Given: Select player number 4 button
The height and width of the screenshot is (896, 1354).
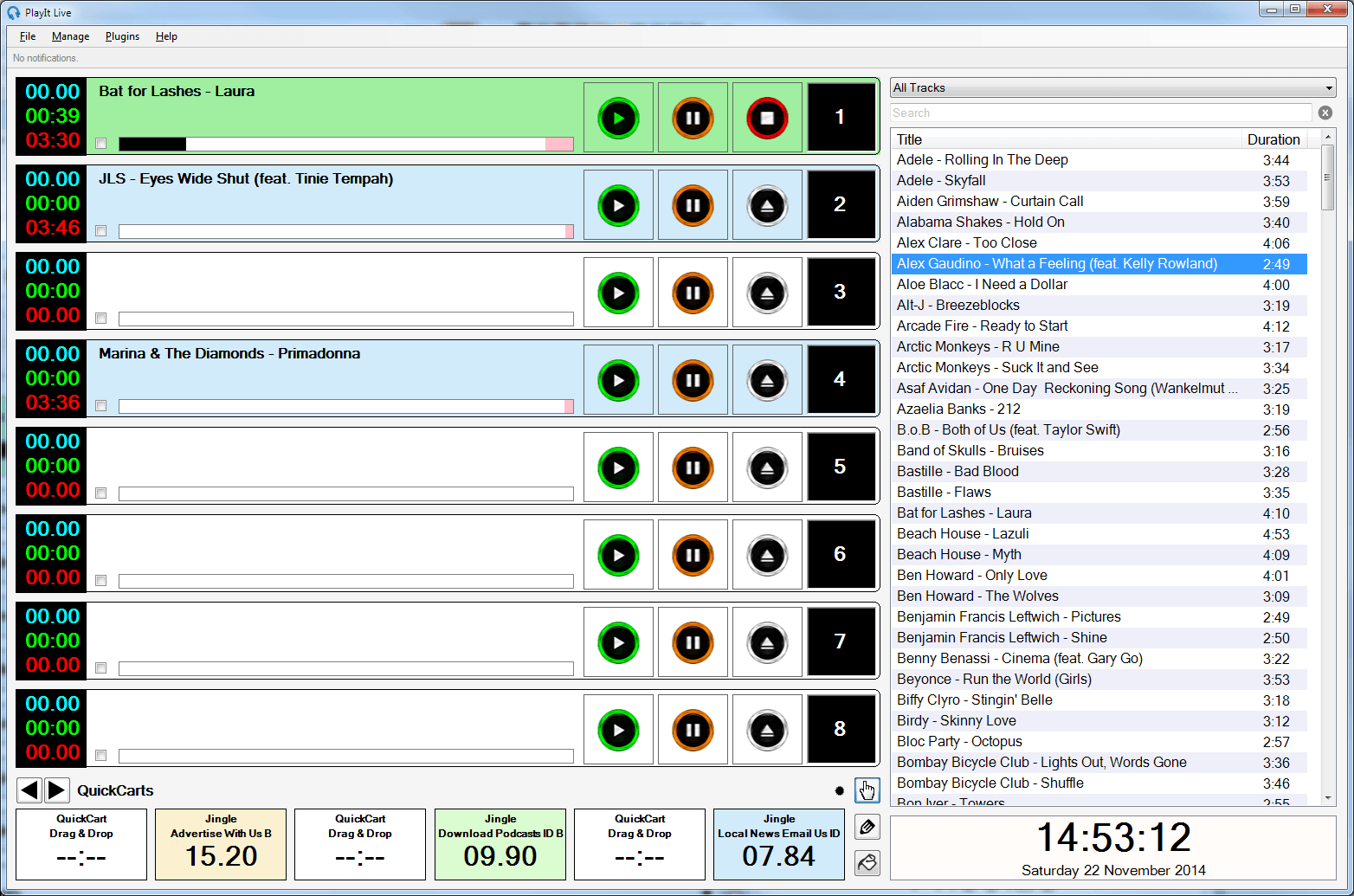Looking at the screenshot, I should pyautogui.click(x=841, y=380).
